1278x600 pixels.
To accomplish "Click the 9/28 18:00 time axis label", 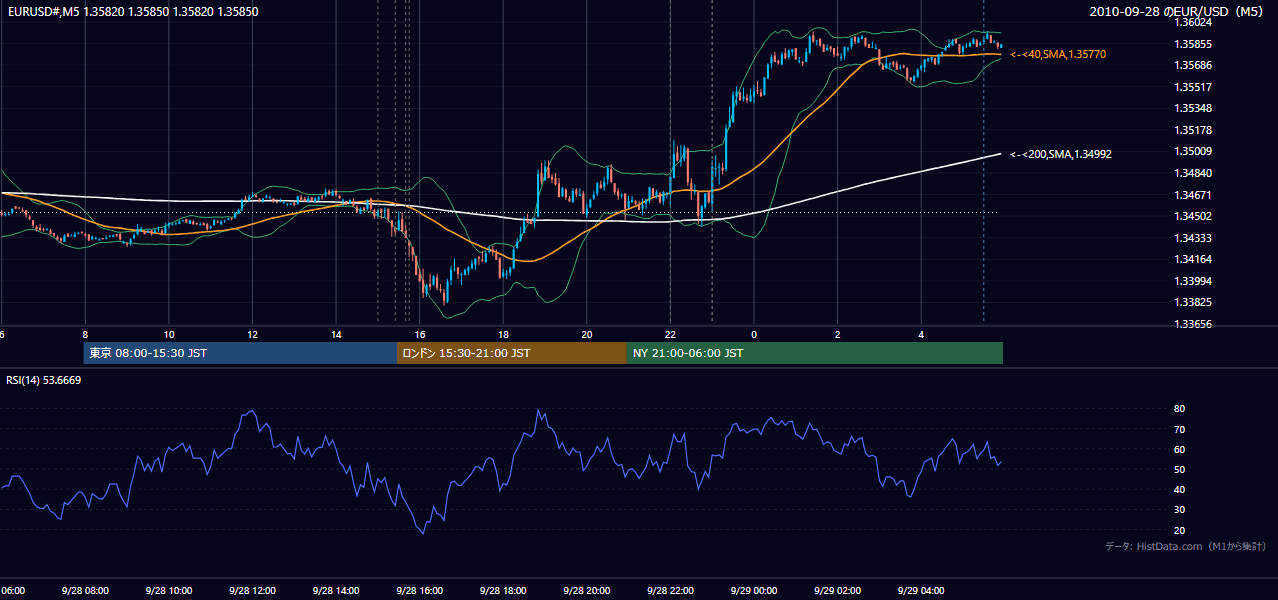I will click(x=503, y=591).
